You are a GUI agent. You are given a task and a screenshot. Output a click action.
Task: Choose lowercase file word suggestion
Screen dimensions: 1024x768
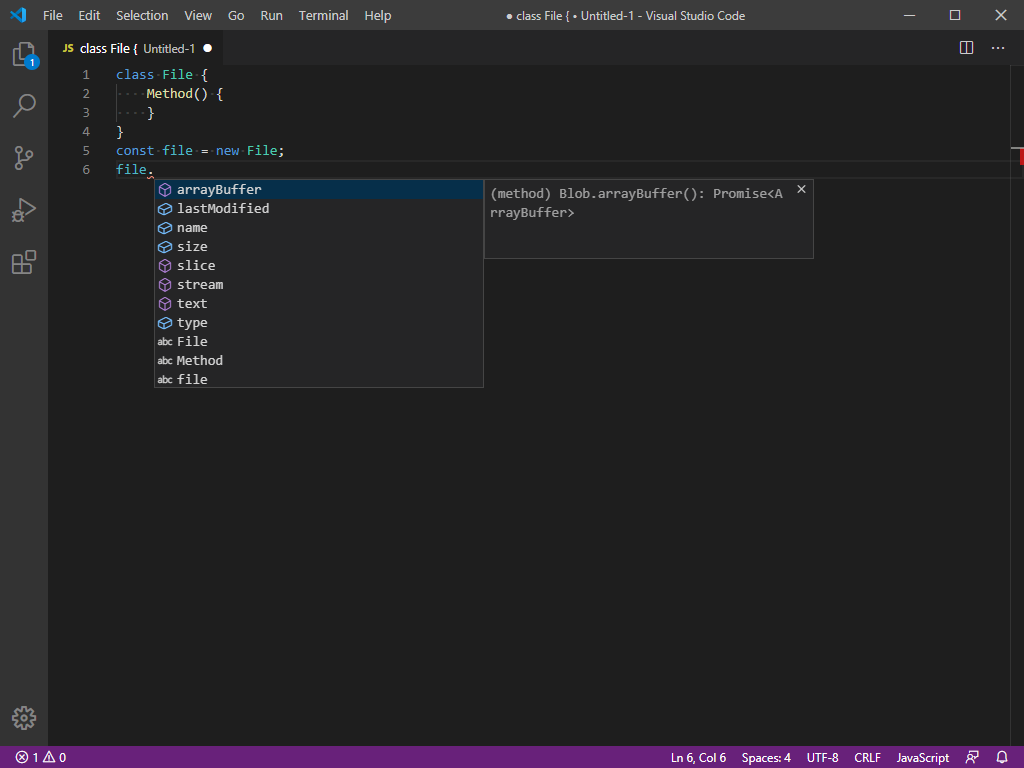coord(319,379)
